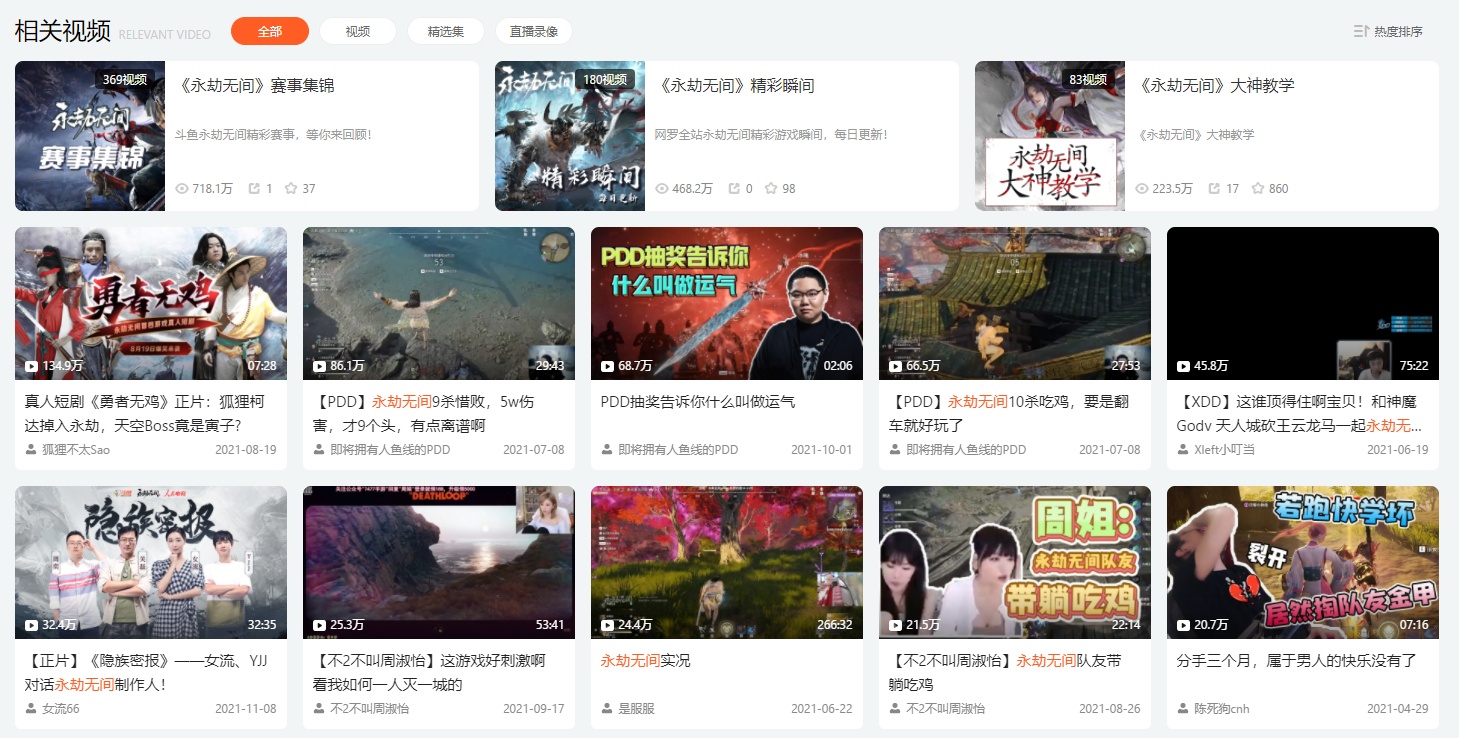Image resolution: width=1459 pixels, height=738 pixels.
Task: Click the user icon beside 是服服
Action: coord(608,708)
